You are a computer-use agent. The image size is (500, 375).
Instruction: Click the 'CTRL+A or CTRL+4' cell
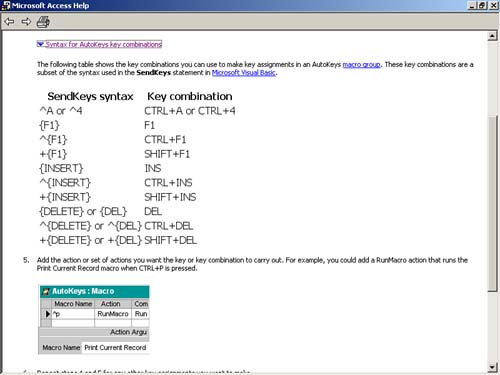(190, 111)
